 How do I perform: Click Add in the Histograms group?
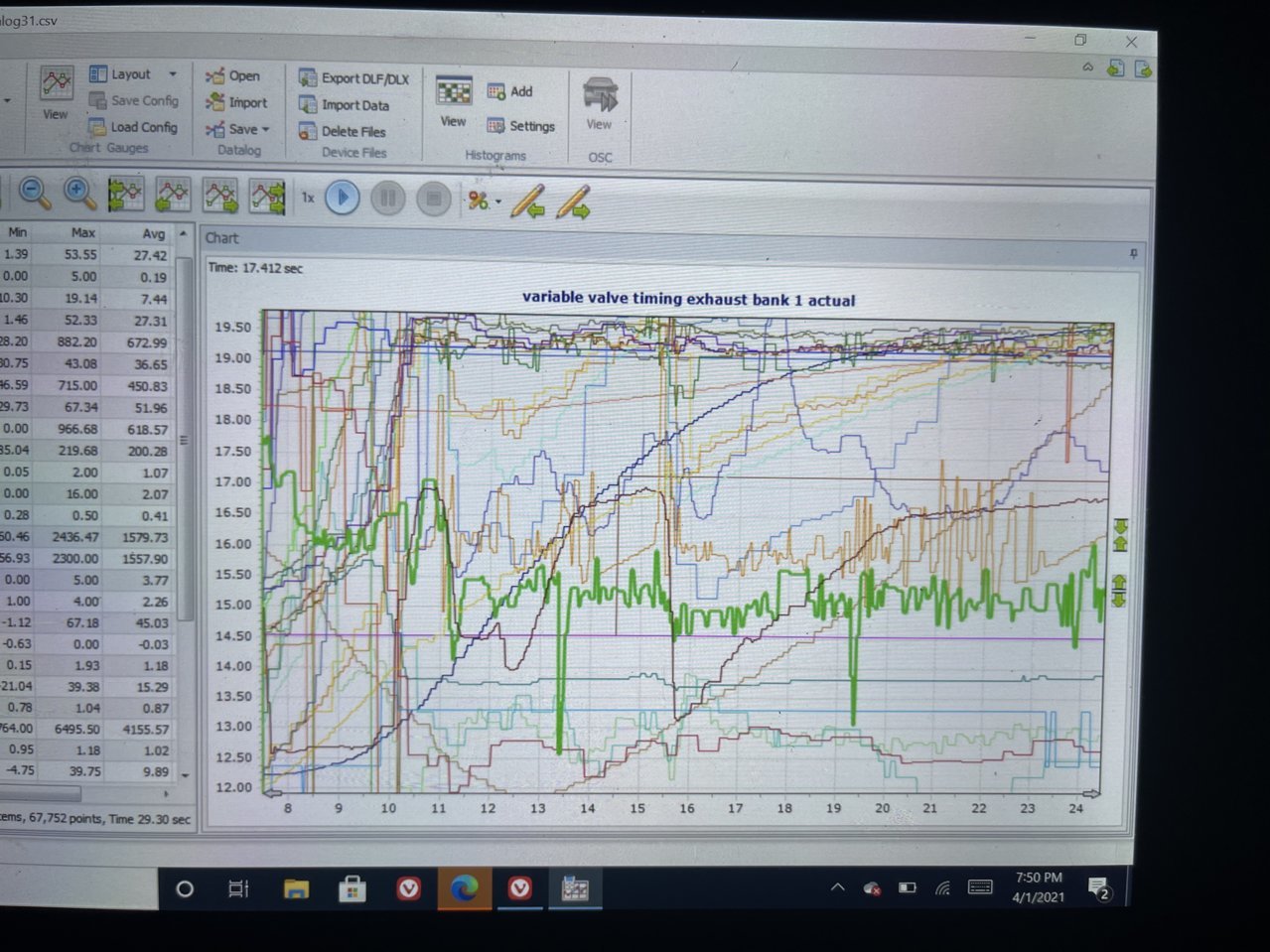click(x=509, y=91)
